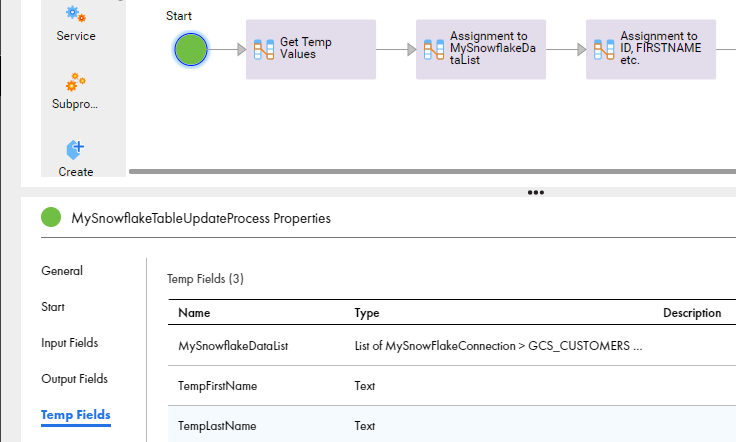Open the Start properties tab
This screenshot has height=442, width=736.
coord(53,307)
